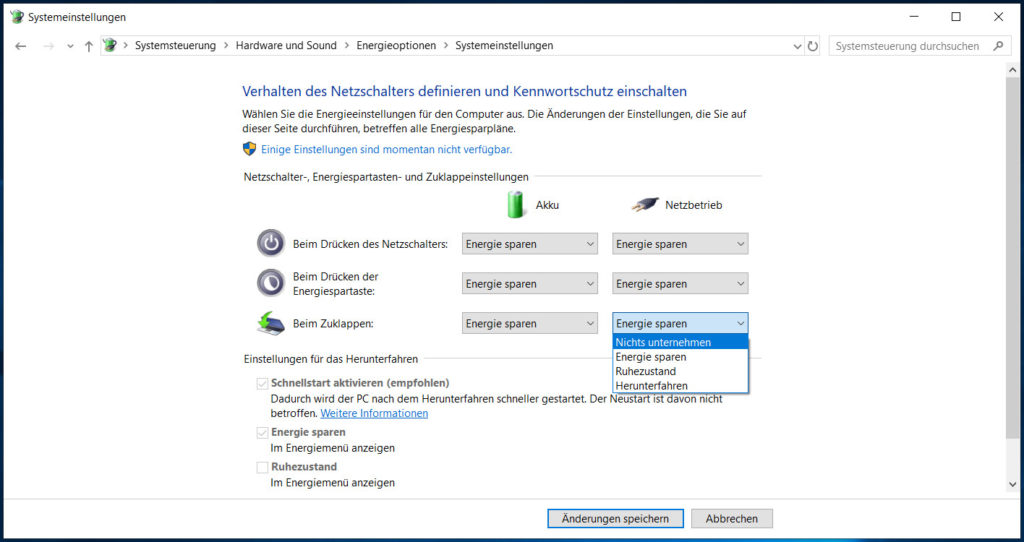Viewport: 1024px width, 542px height.
Task: Open Akku dropdown for Beim Zuklappen
Action: coord(530,324)
